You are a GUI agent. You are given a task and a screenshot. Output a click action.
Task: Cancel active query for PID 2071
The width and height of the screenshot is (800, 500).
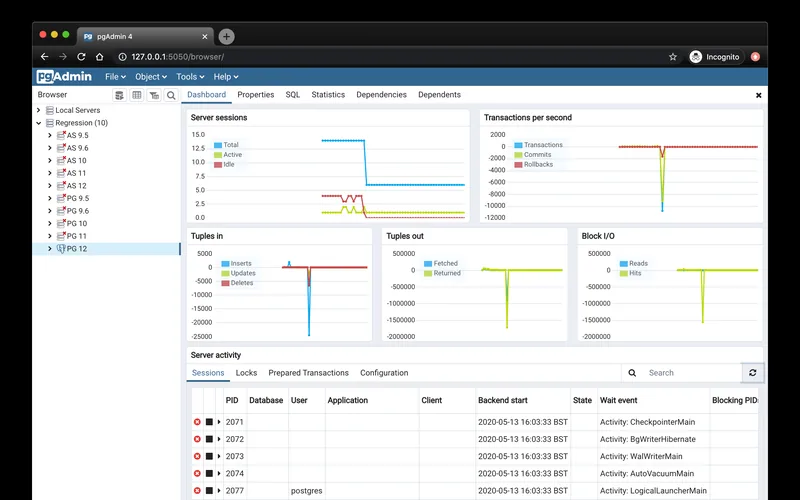click(x=209, y=422)
